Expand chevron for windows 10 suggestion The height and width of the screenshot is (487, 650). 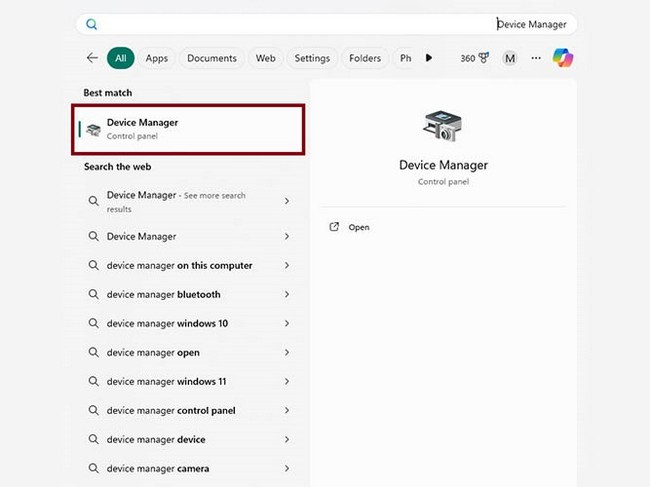[287, 323]
